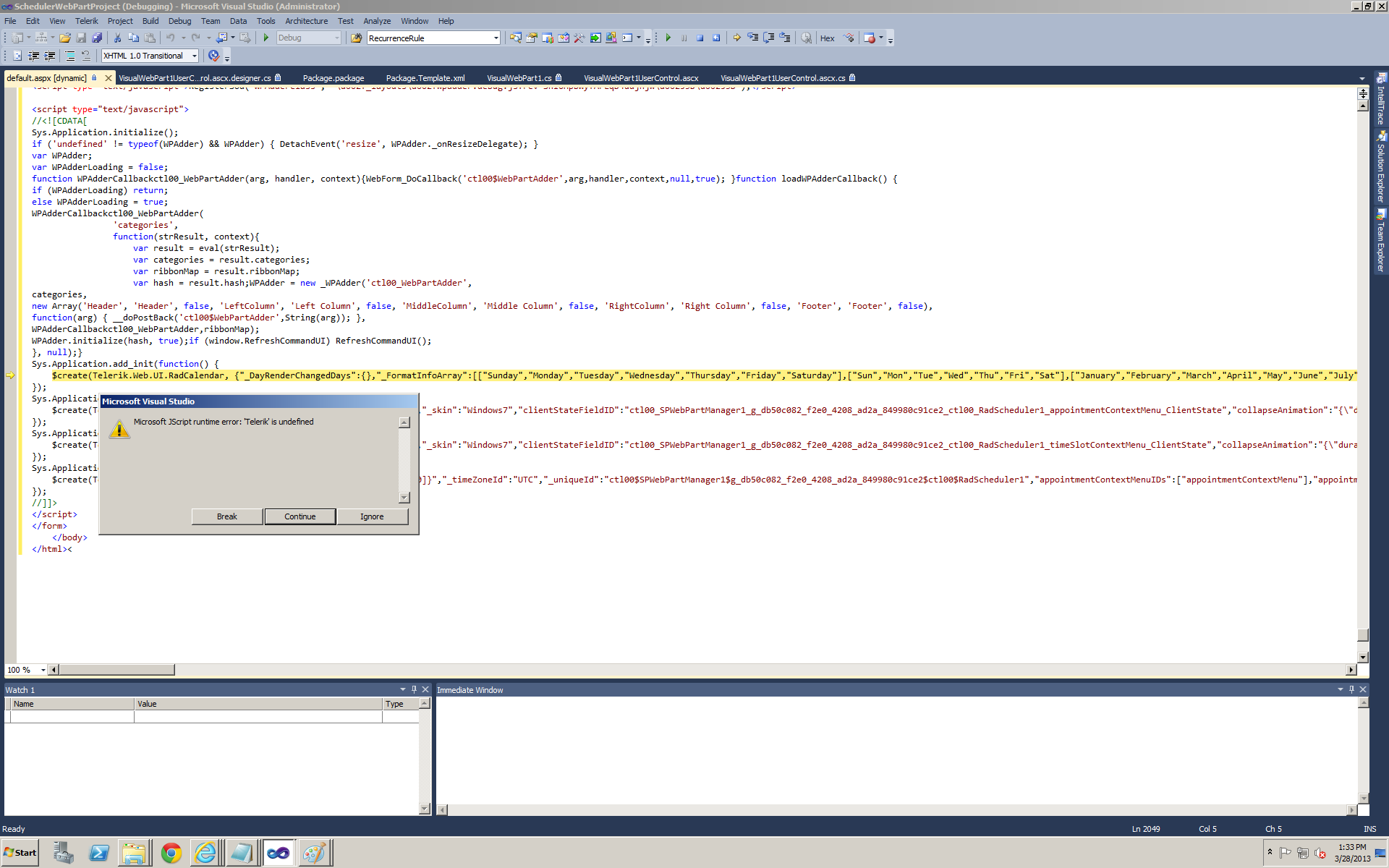Expand the XHTML 1.0 Transitional schema dropdown
The image size is (1389, 868).
click(195, 56)
